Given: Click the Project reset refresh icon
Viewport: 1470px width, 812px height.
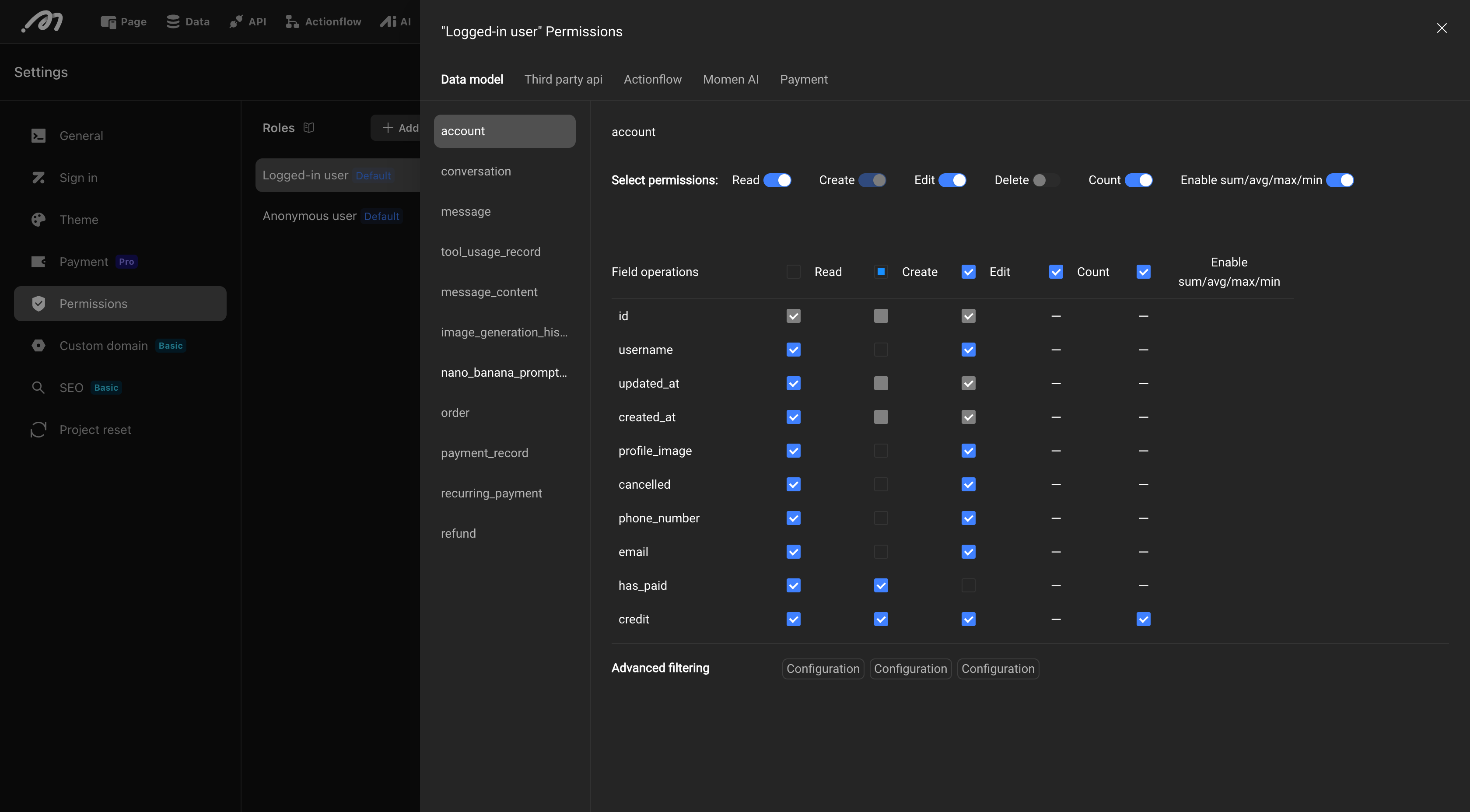Looking at the screenshot, I should click(38, 430).
